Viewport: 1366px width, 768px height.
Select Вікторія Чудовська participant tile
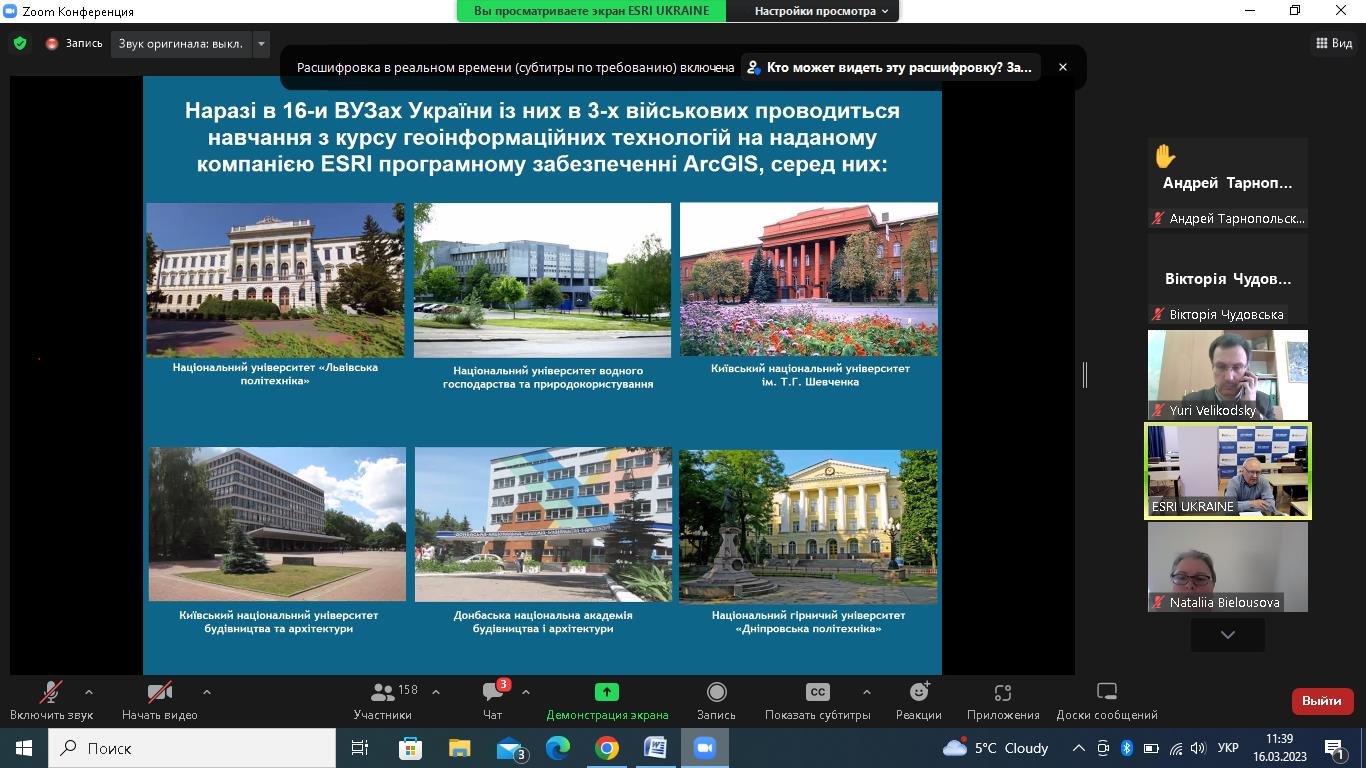[1228, 279]
